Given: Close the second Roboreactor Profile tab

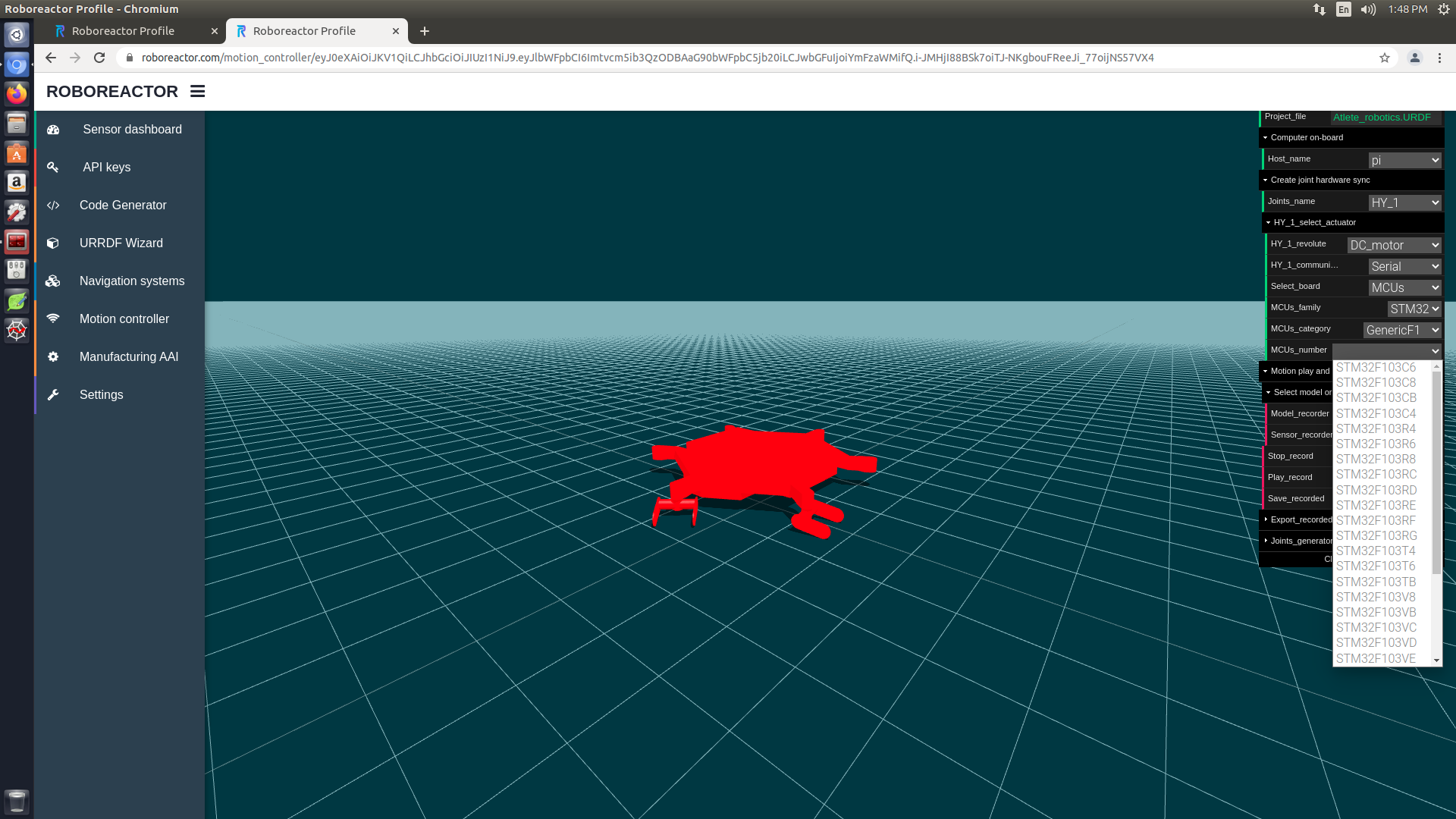Looking at the screenshot, I should coord(396,31).
